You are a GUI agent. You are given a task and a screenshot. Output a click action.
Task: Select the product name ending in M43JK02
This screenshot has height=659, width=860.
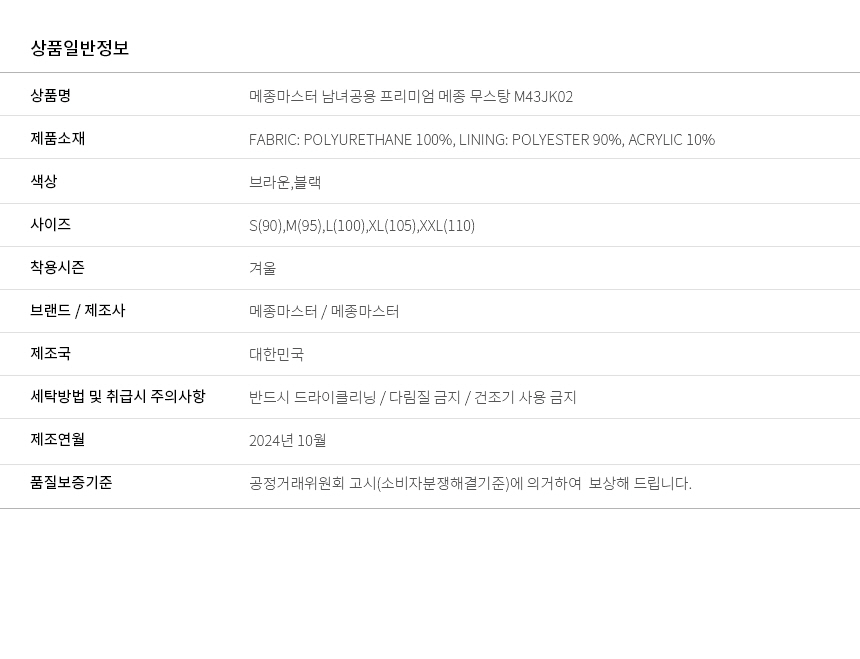coord(411,97)
